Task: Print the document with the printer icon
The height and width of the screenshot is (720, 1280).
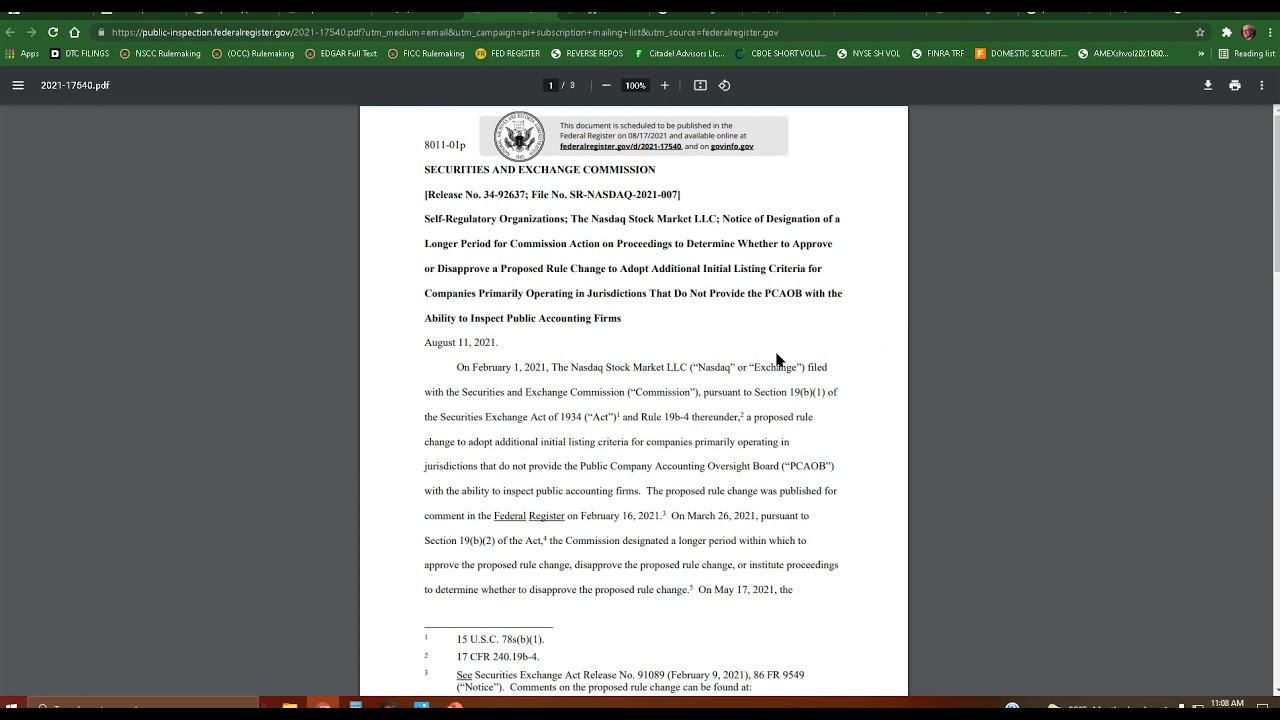Action: (x=1235, y=85)
